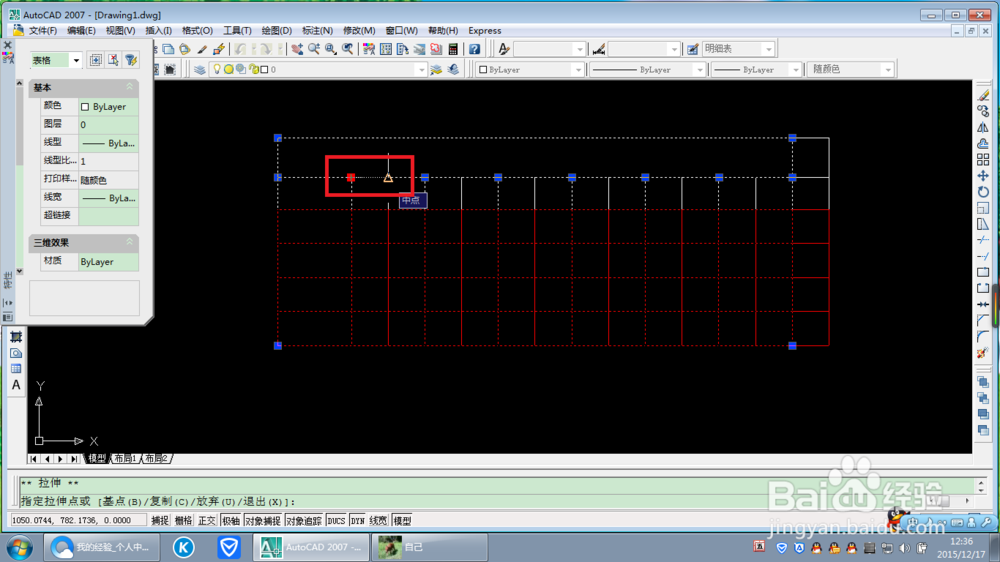
Task: Switch to the 布局2 layout tab
Action: 156,459
